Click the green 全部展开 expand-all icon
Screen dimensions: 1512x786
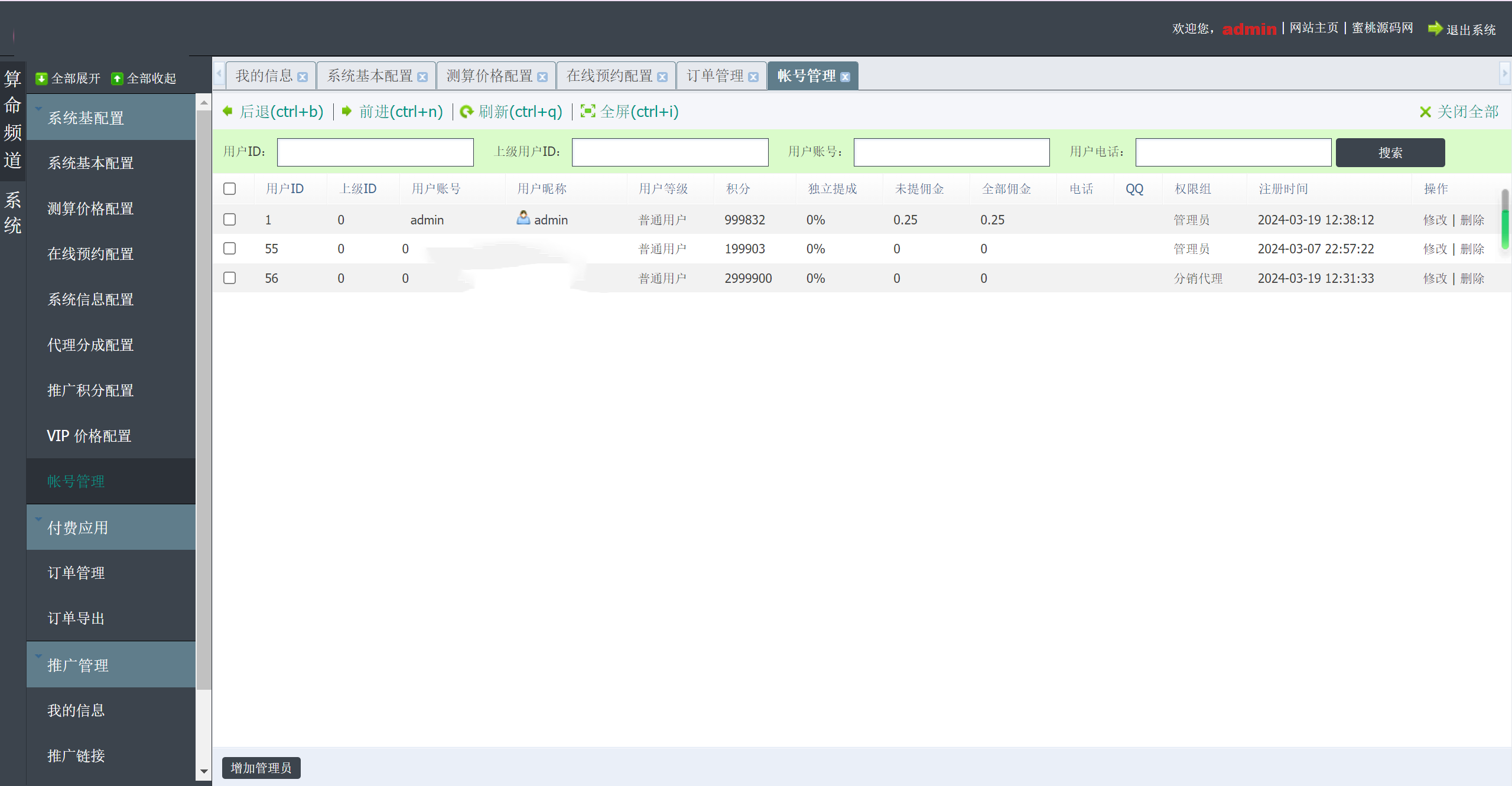tap(41, 79)
